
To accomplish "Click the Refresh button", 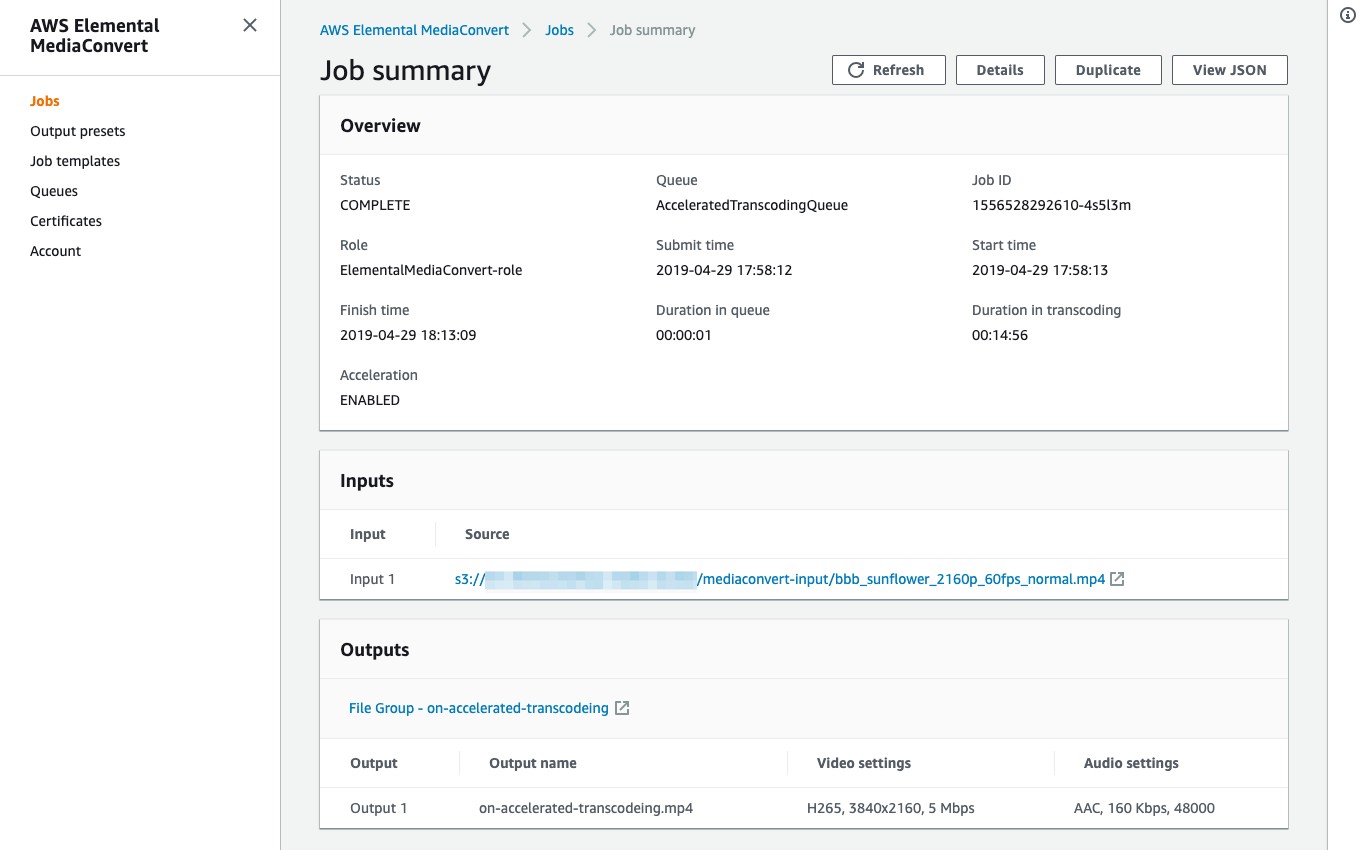I will [888, 70].
